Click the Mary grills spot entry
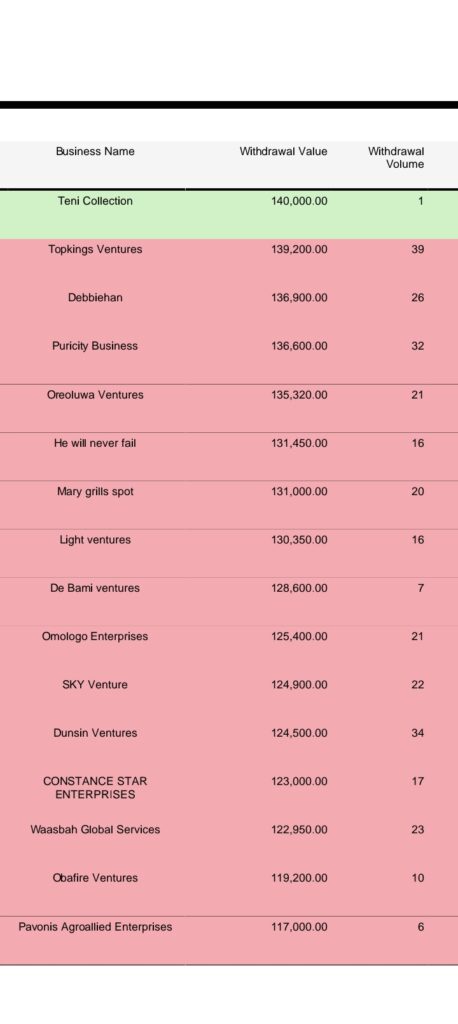 [95, 492]
